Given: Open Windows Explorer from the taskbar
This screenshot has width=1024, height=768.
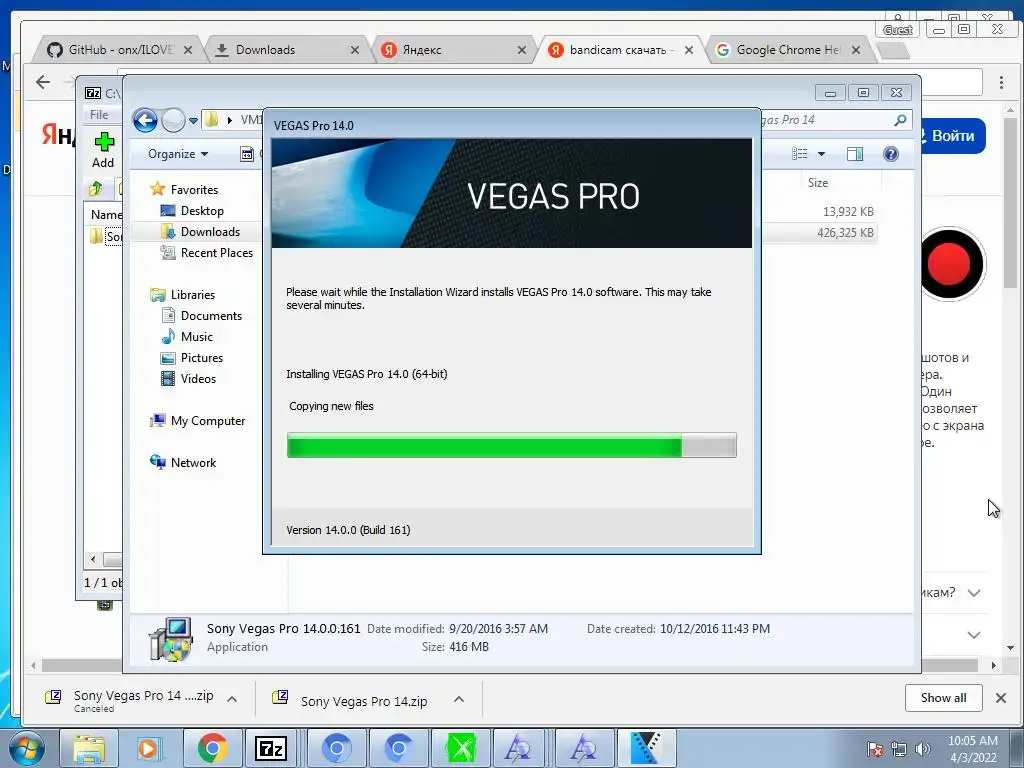Looking at the screenshot, I should tap(89, 748).
